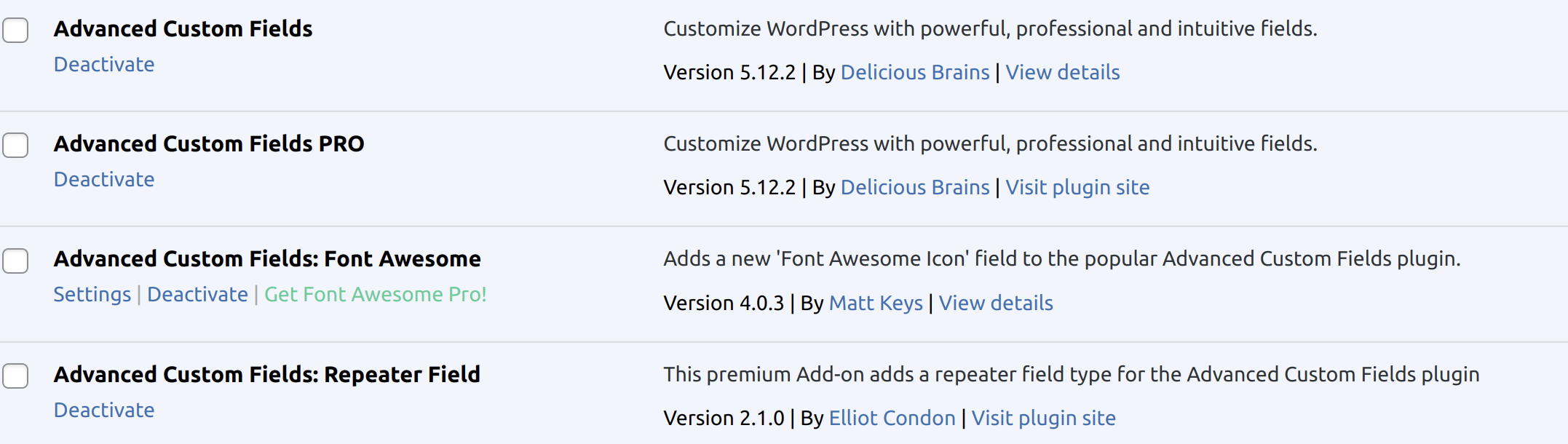
Task: View details for Advanced Custom Fields
Action: point(1062,72)
